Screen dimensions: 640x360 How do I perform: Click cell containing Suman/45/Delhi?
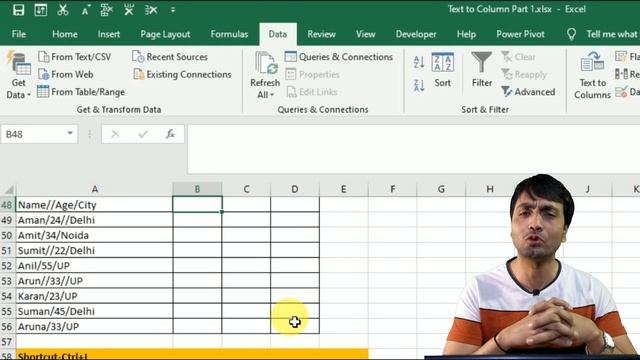tap(94, 311)
